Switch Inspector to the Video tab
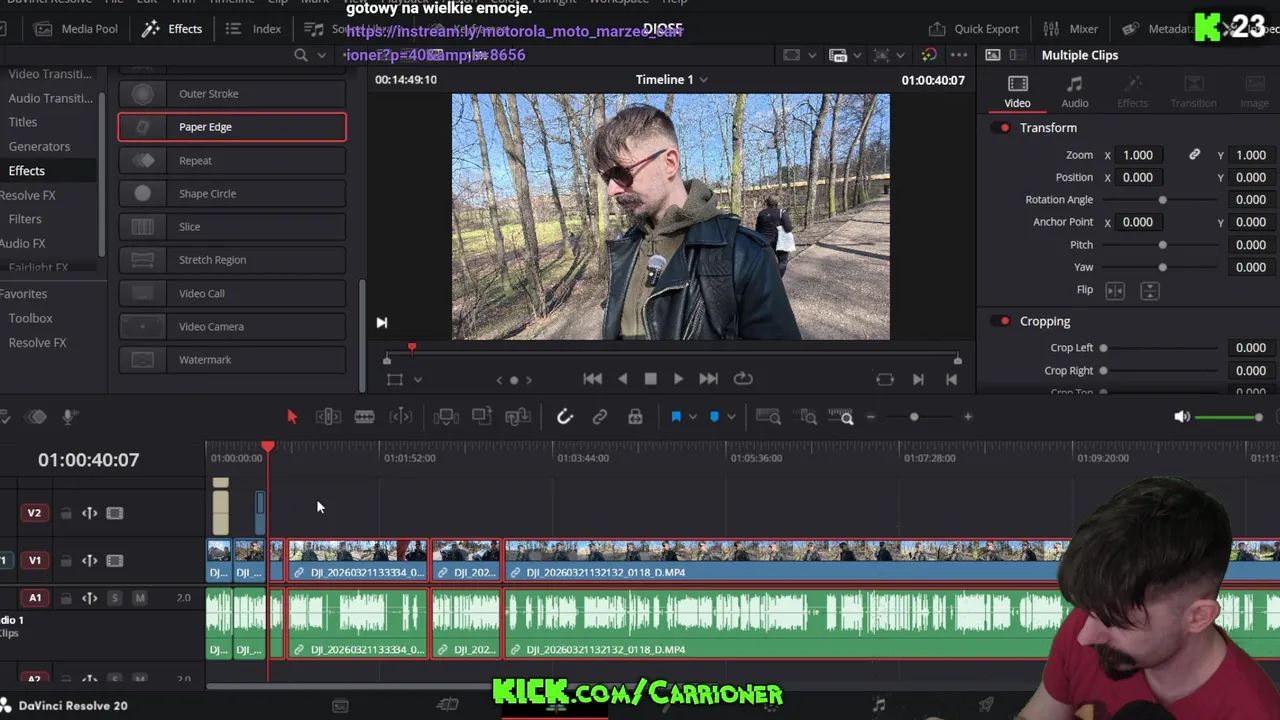This screenshot has width=1280, height=720. 1017,91
